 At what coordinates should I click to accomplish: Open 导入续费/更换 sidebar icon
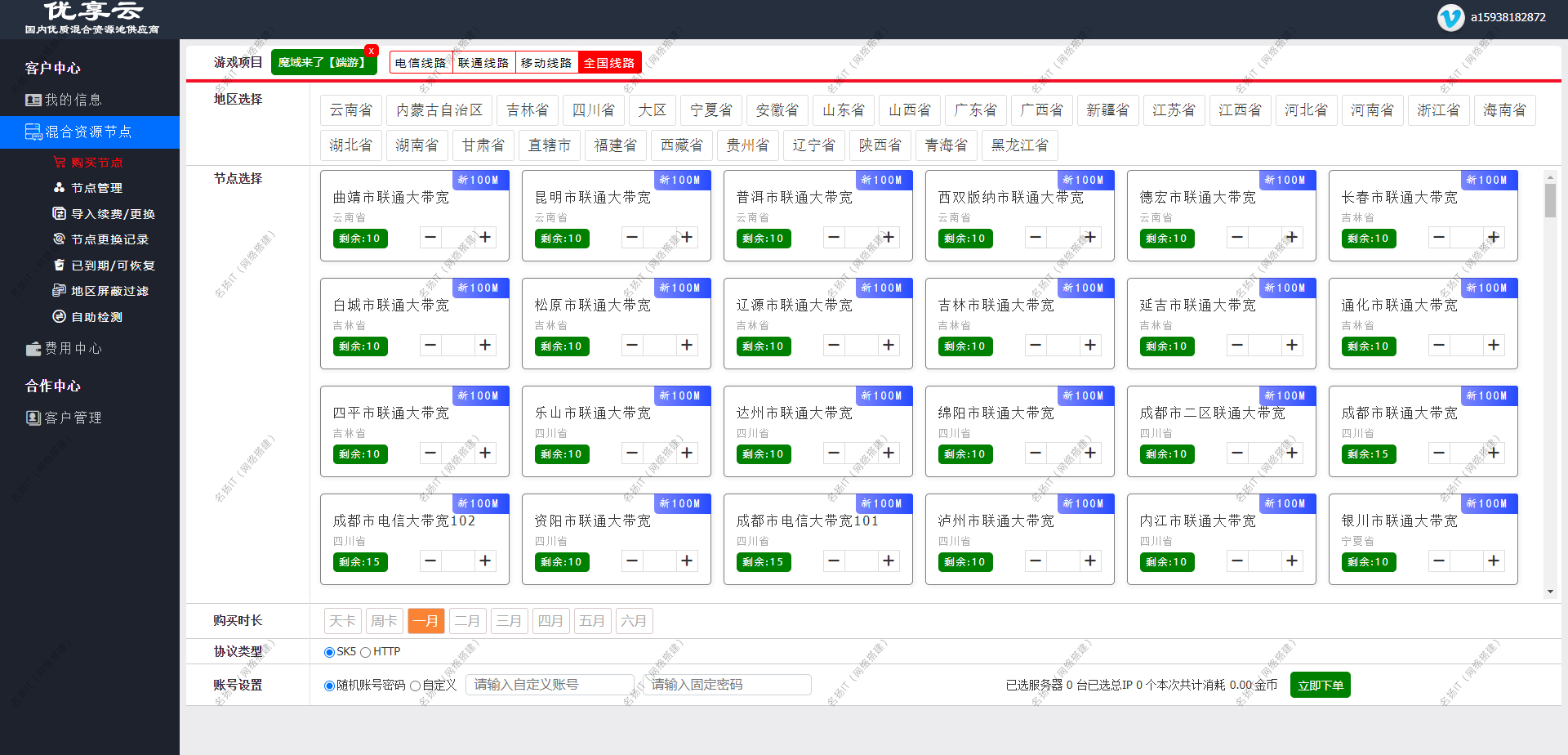tap(58, 213)
